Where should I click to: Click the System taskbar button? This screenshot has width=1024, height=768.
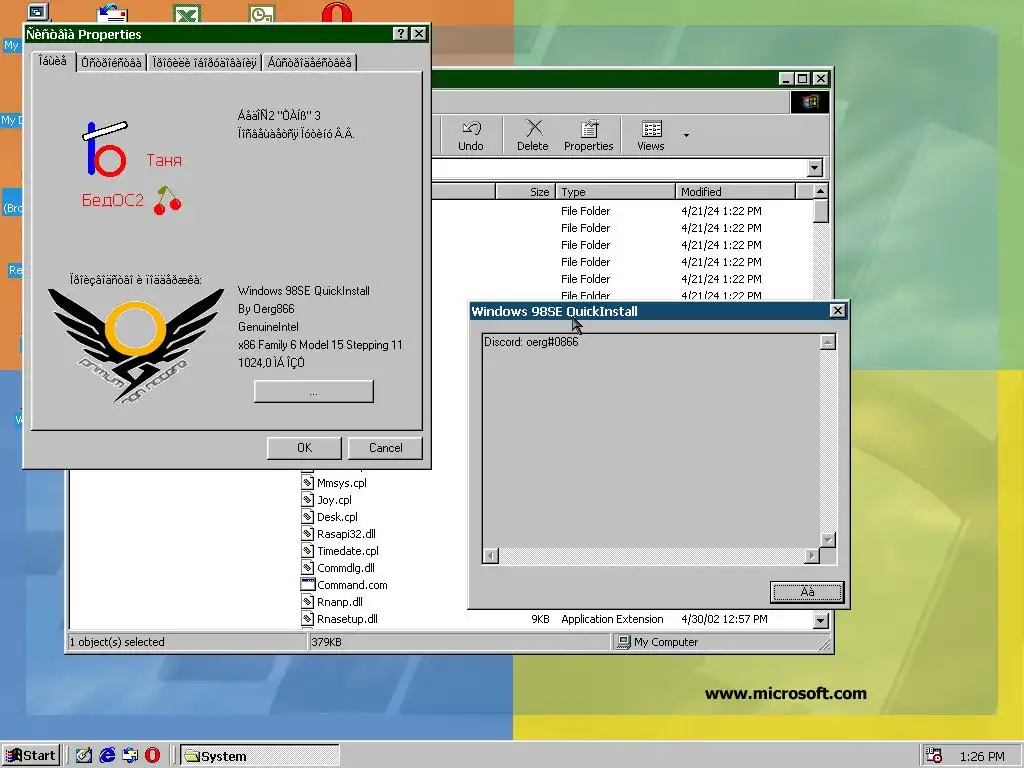click(260, 756)
